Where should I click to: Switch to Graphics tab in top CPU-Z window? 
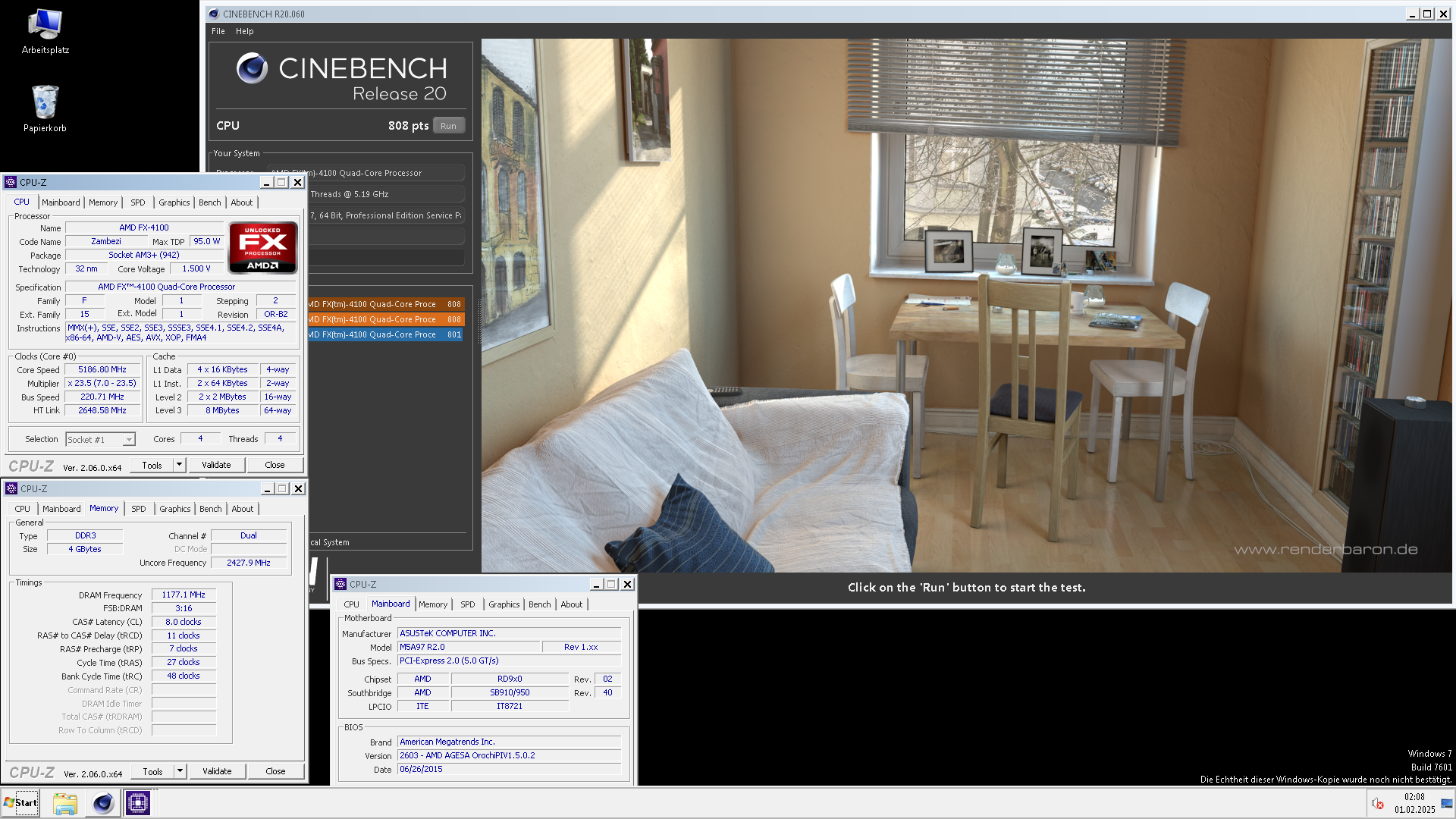point(174,202)
